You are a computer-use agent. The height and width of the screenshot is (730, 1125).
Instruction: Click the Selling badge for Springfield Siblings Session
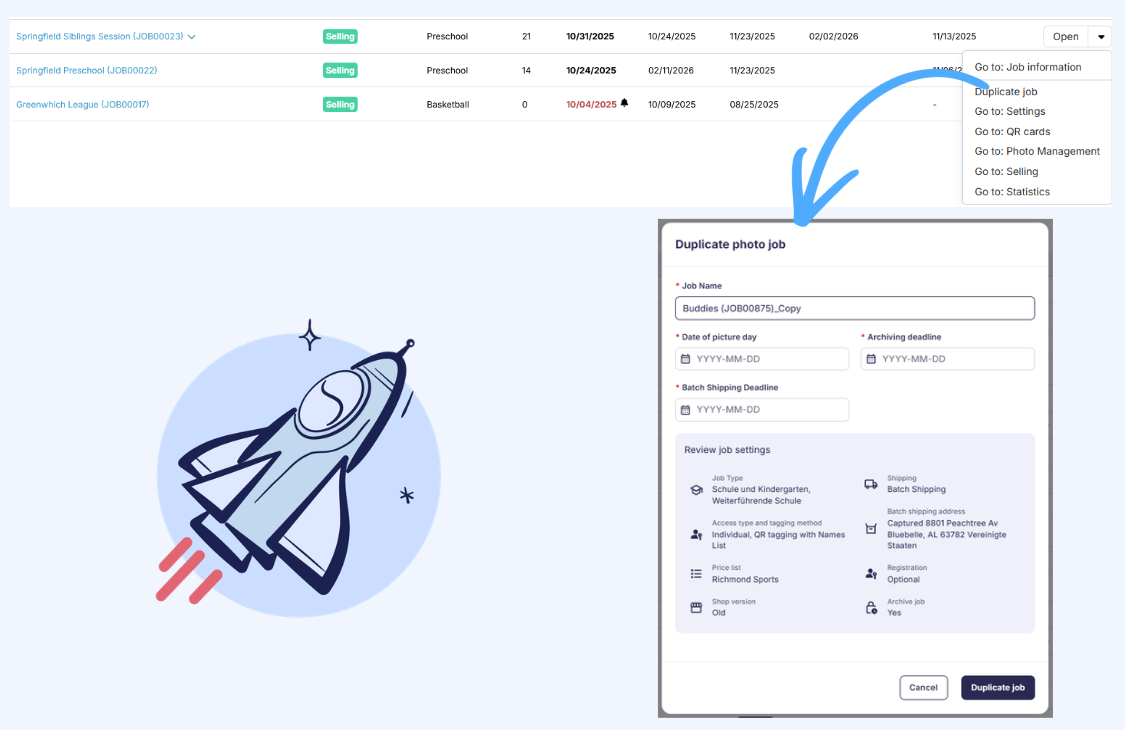[x=340, y=37]
